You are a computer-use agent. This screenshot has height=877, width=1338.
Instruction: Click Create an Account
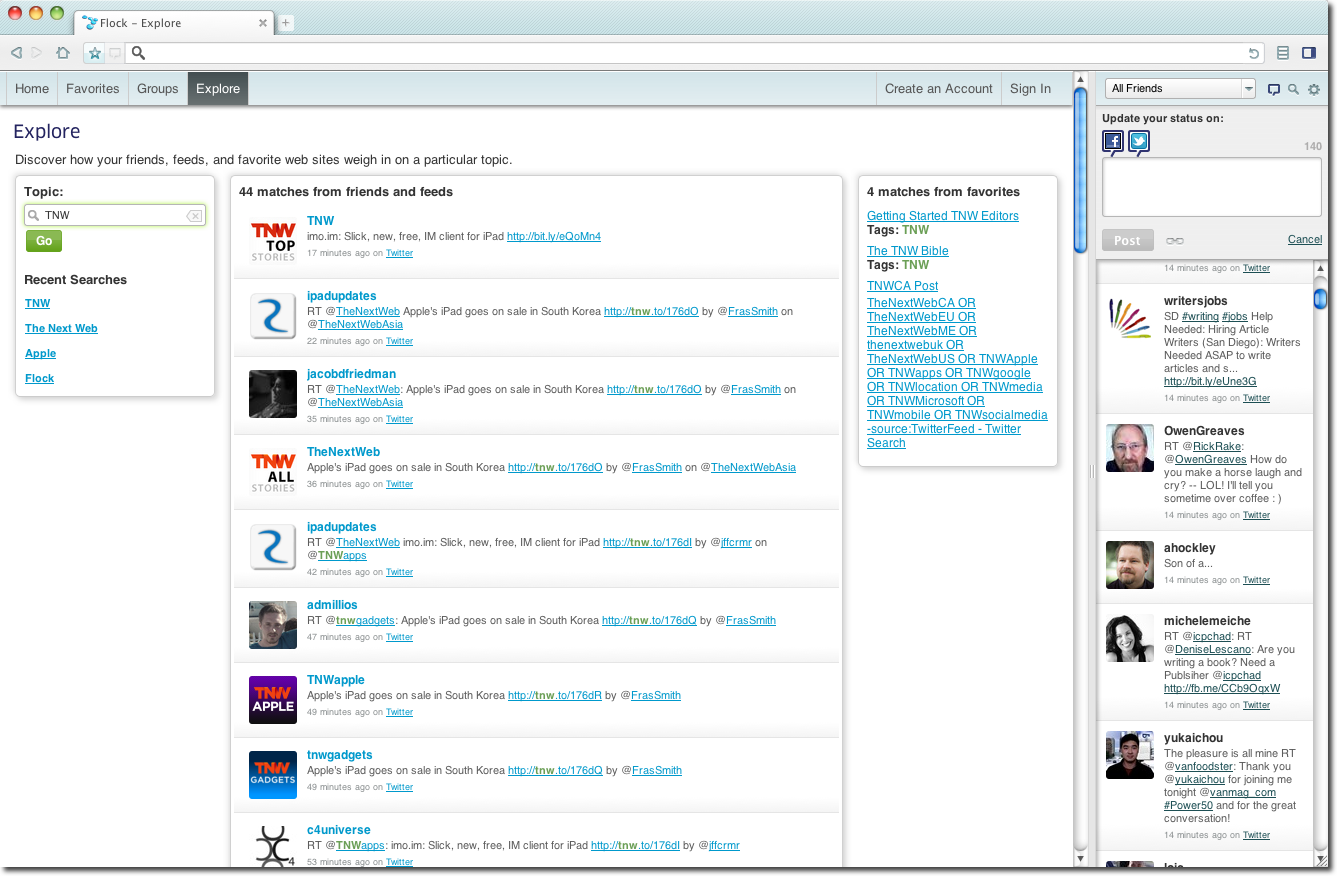(939, 88)
